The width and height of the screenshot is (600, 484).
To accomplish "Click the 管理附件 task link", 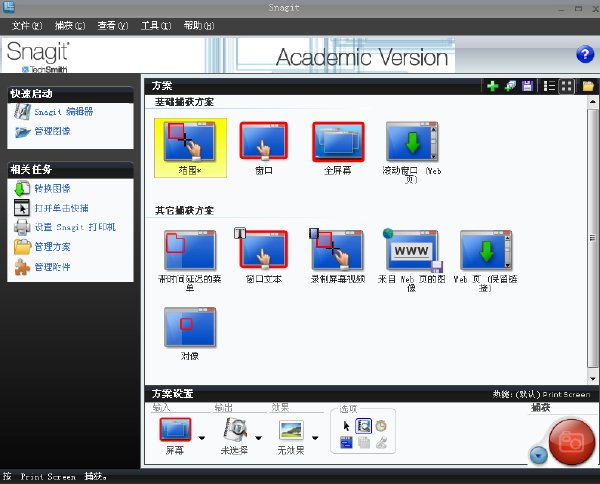I will tap(52, 267).
